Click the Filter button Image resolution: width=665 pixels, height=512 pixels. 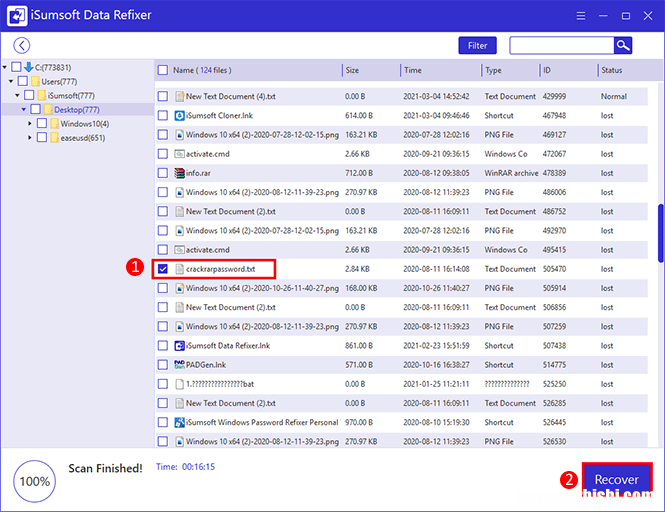click(478, 45)
